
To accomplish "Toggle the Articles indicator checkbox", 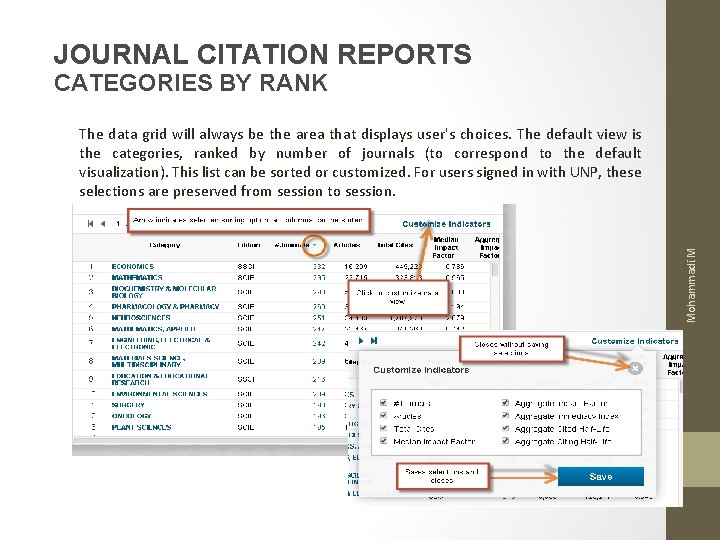I will (383, 416).
